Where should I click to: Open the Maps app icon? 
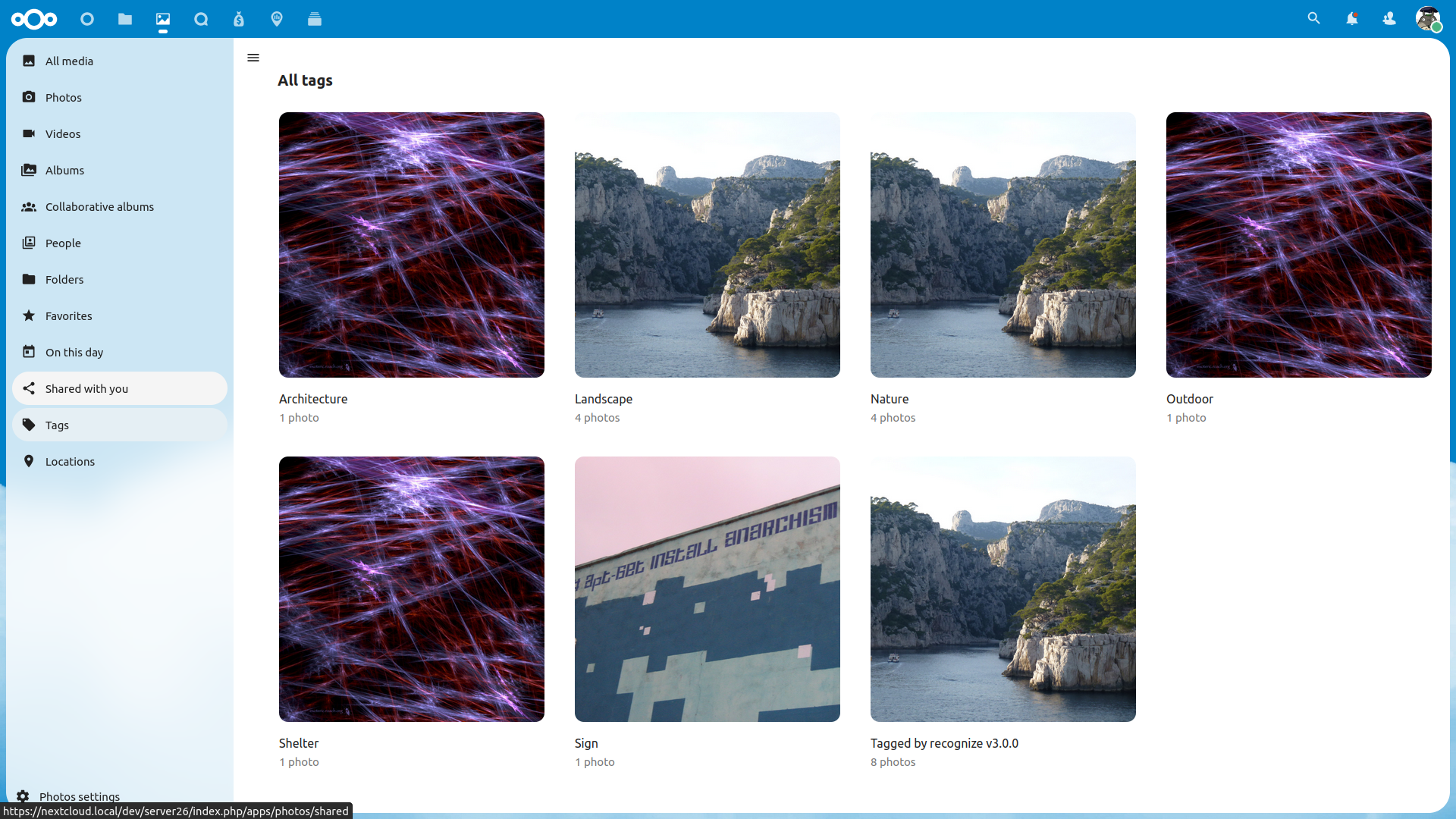[x=277, y=19]
